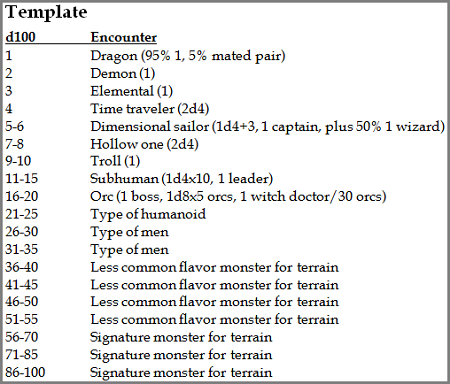Click the Template heading
Image resolution: width=450 pixels, height=384 pixels.
pyautogui.click(x=46, y=12)
